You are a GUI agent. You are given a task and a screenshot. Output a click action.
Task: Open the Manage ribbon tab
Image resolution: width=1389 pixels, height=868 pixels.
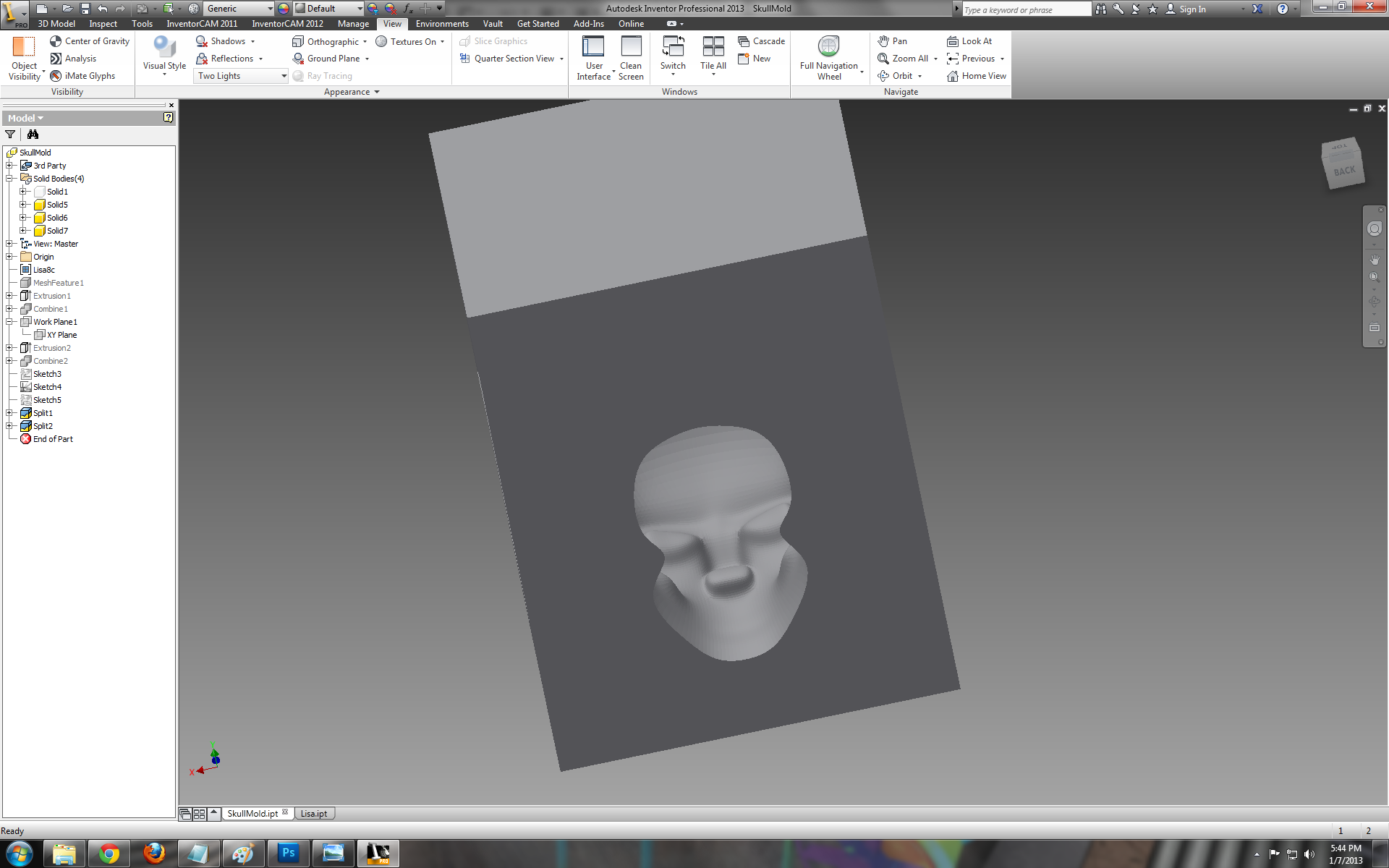point(353,24)
